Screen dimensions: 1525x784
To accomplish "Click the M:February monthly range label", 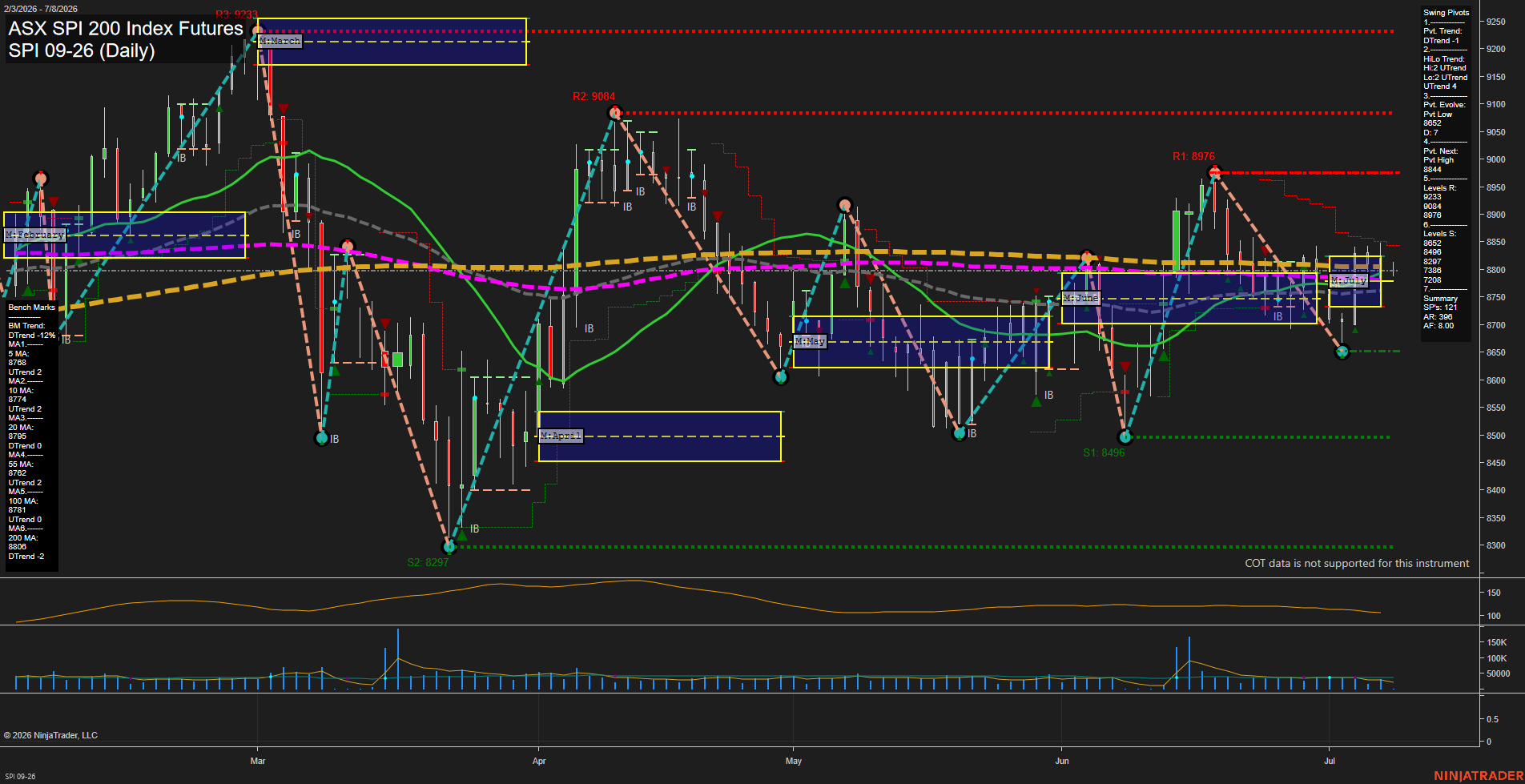I will (34, 235).
